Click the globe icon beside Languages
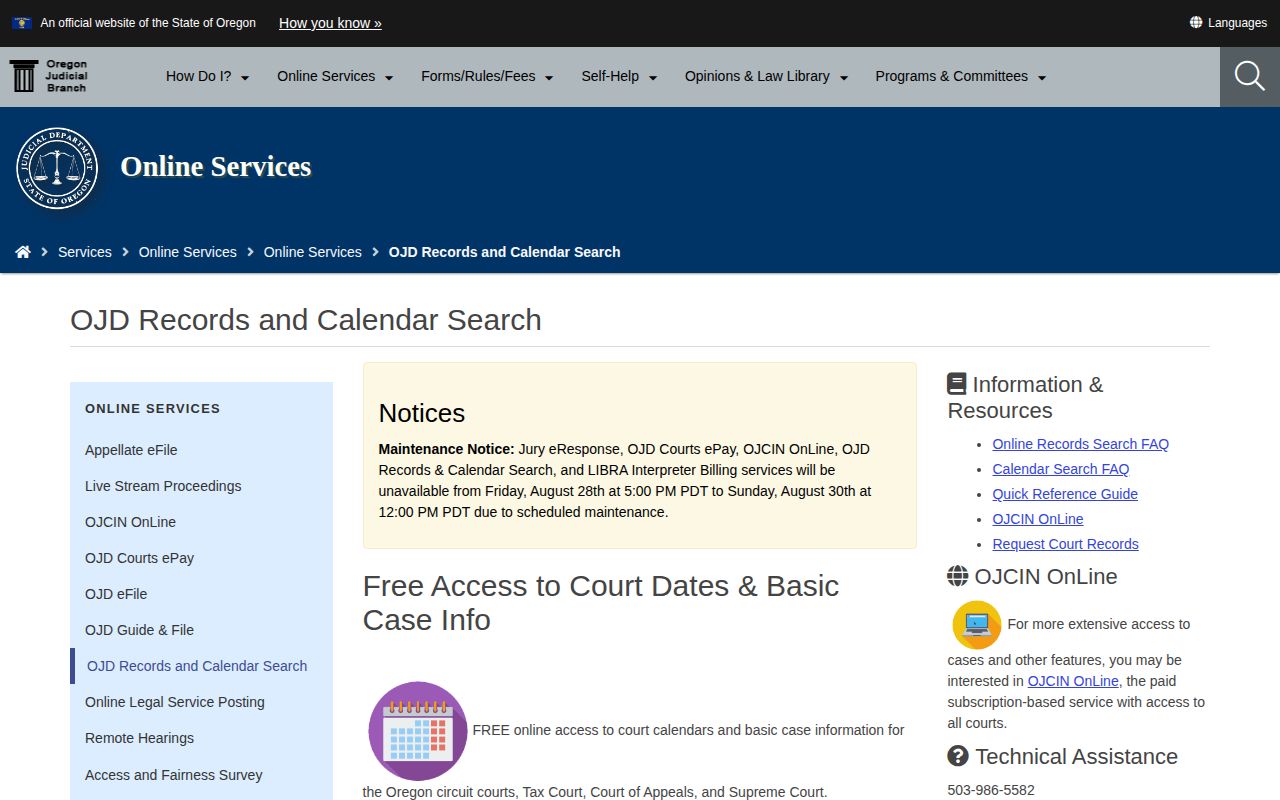The image size is (1280, 800). (1196, 22)
